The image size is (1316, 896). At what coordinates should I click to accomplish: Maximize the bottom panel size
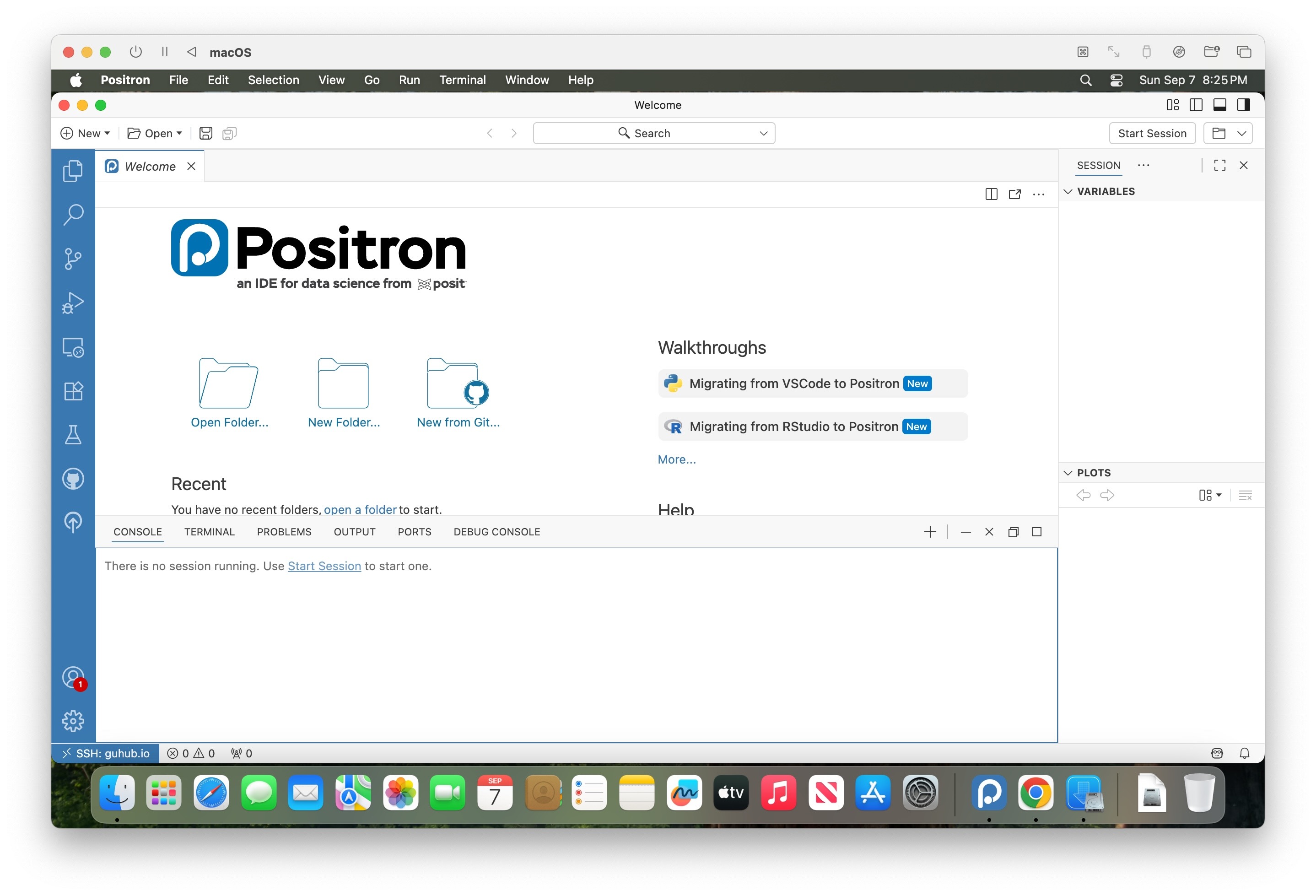tap(1037, 532)
